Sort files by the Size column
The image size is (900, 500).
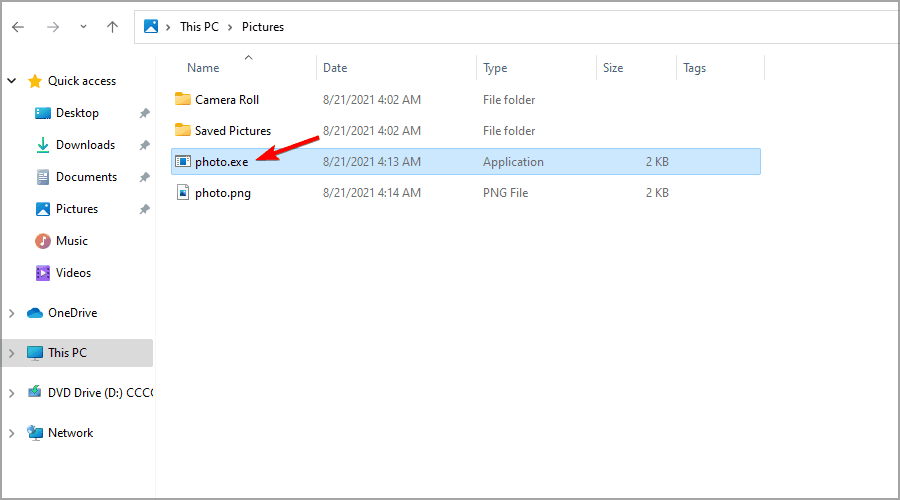coord(613,68)
